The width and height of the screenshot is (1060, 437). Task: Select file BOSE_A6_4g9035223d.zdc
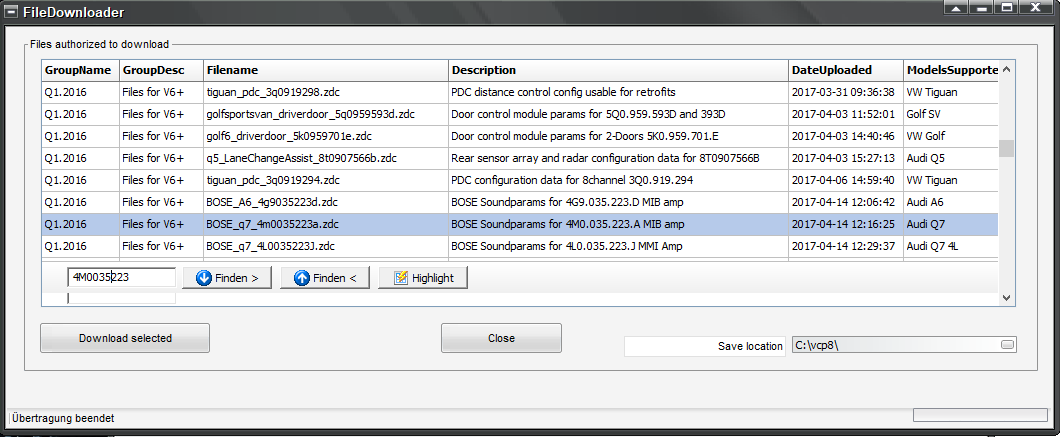pos(272,202)
